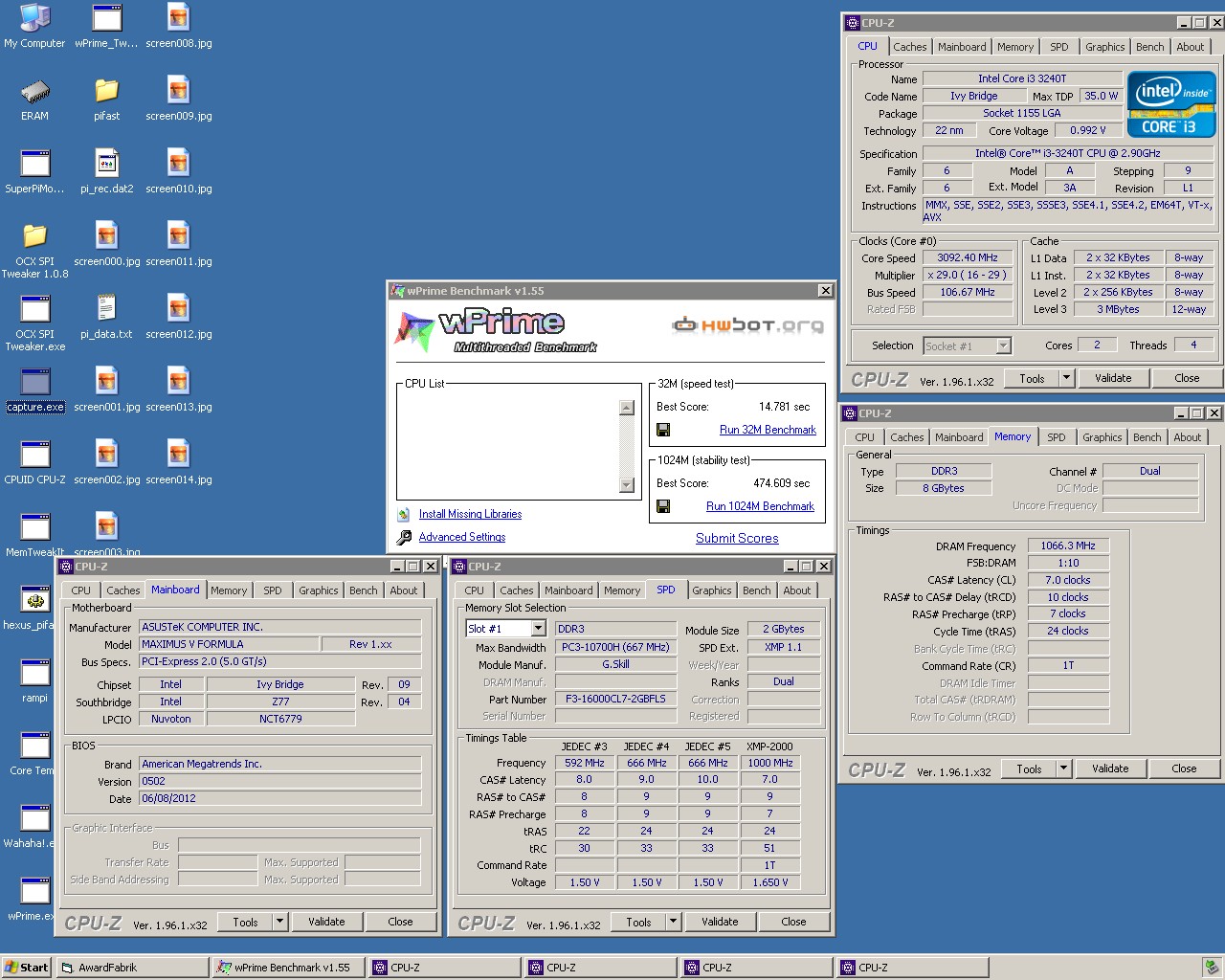
Task: Open screen012.jpg image icon
Action: [179, 318]
